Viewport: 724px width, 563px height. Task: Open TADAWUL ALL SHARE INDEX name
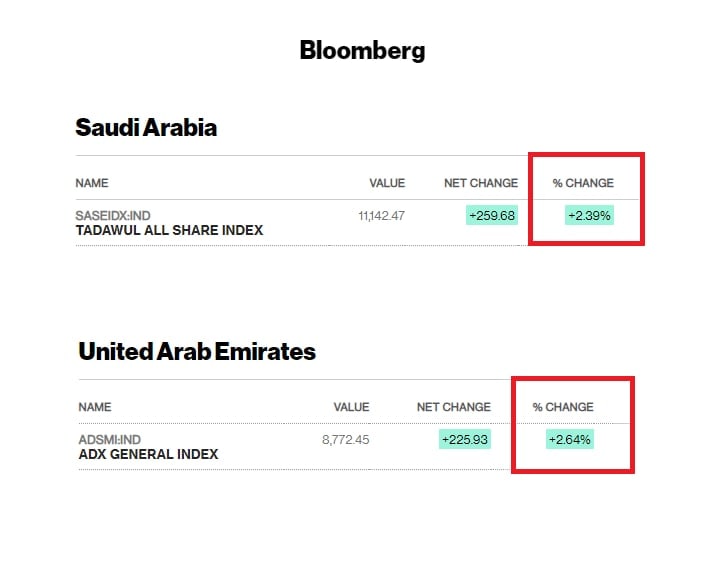point(169,230)
